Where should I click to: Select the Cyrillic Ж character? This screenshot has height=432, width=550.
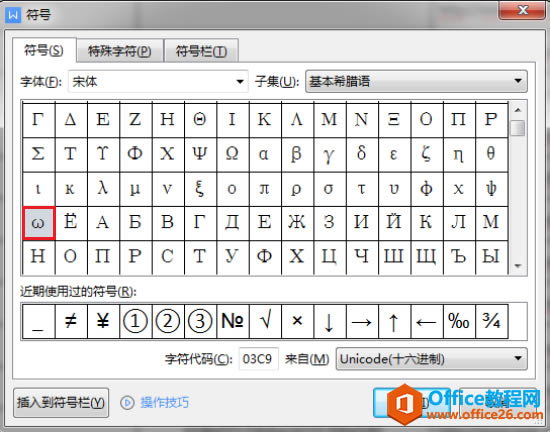pyautogui.click(x=297, y=223)
